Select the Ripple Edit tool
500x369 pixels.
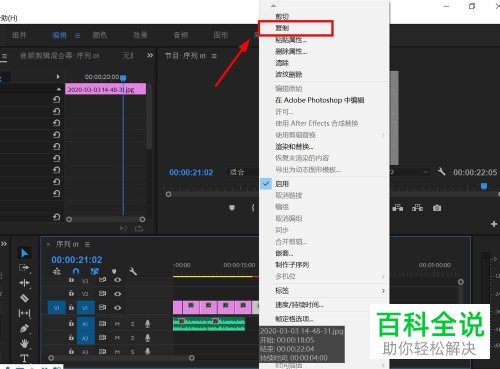(24, 283)
